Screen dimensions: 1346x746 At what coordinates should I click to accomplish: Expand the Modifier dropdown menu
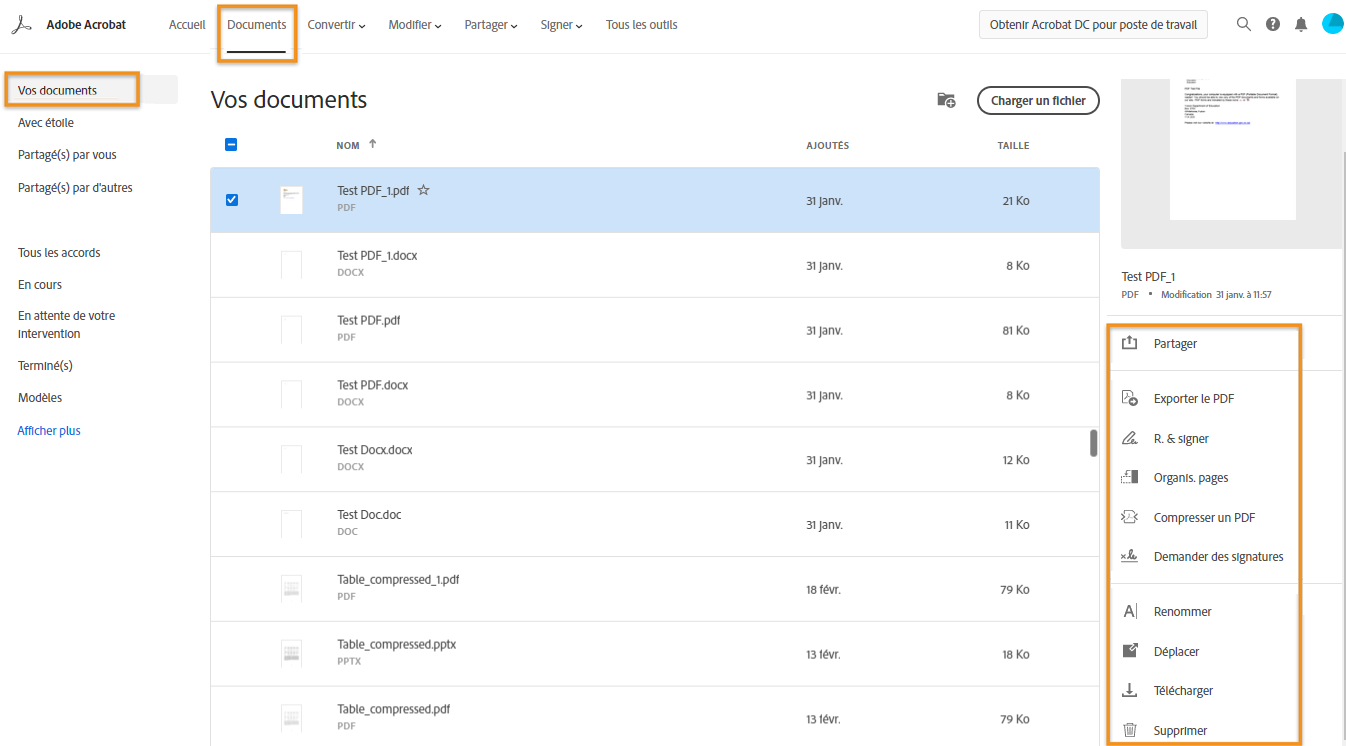(415, 25)
